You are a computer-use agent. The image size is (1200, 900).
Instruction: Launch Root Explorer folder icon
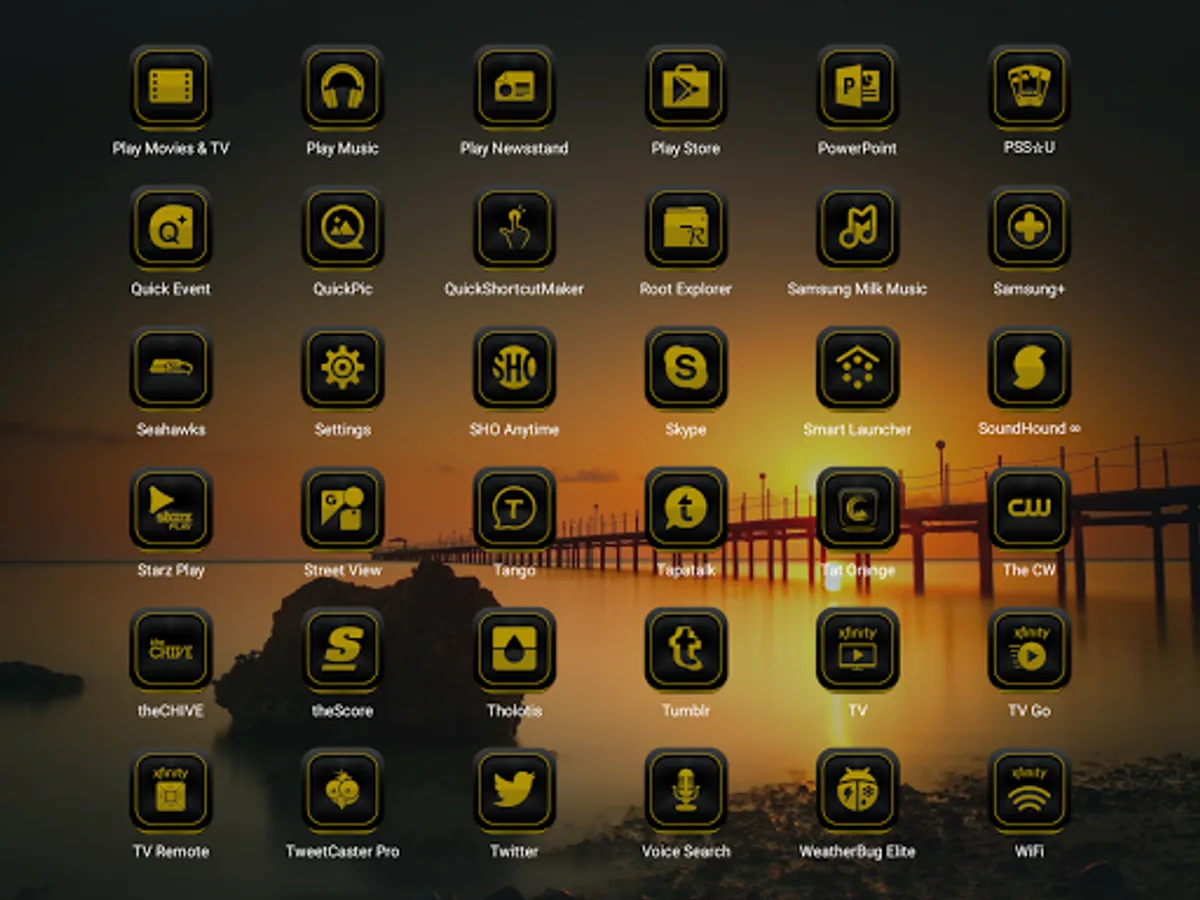pos(686,228)
